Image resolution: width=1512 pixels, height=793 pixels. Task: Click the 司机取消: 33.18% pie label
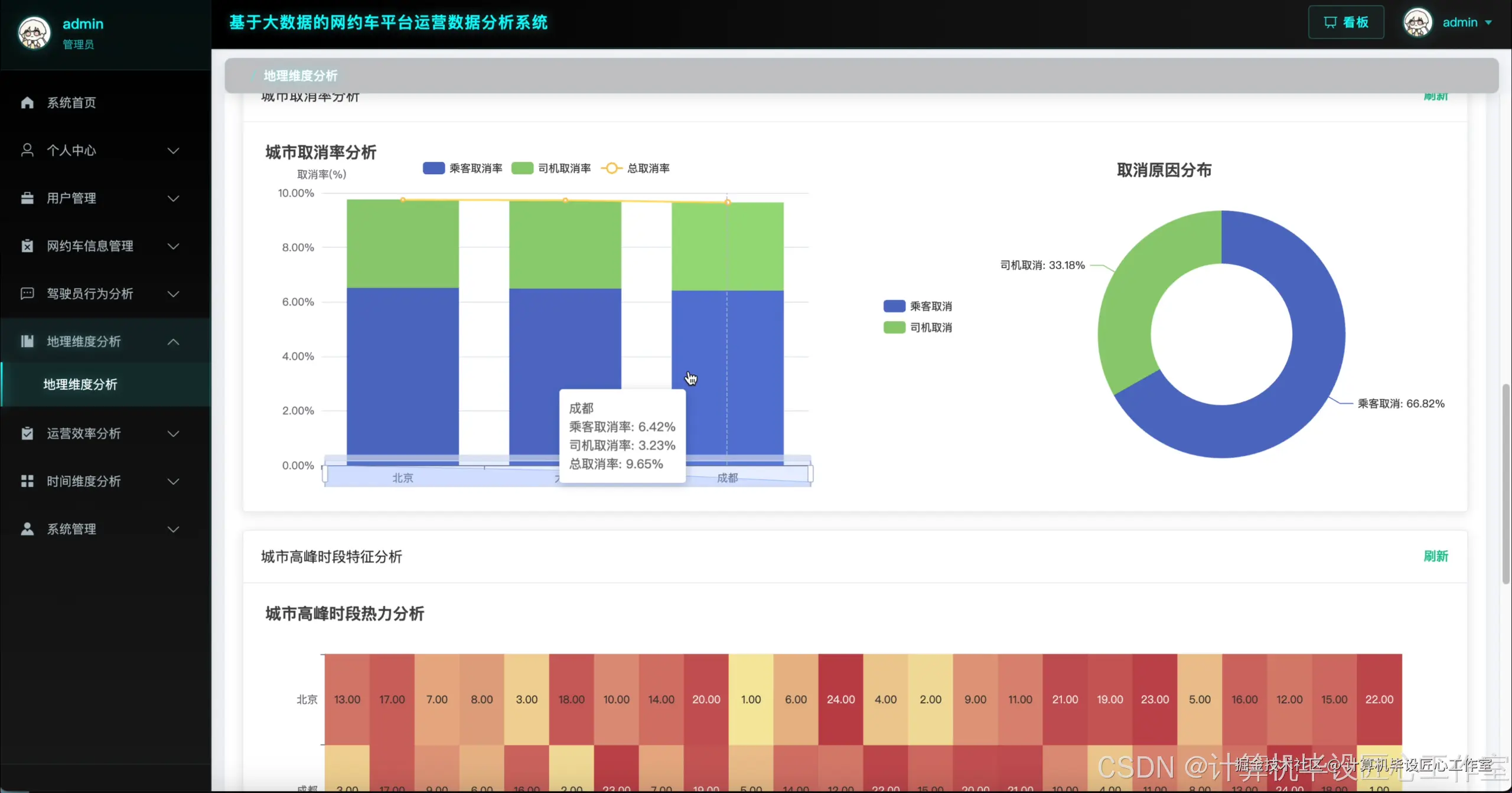[1042, 265]
